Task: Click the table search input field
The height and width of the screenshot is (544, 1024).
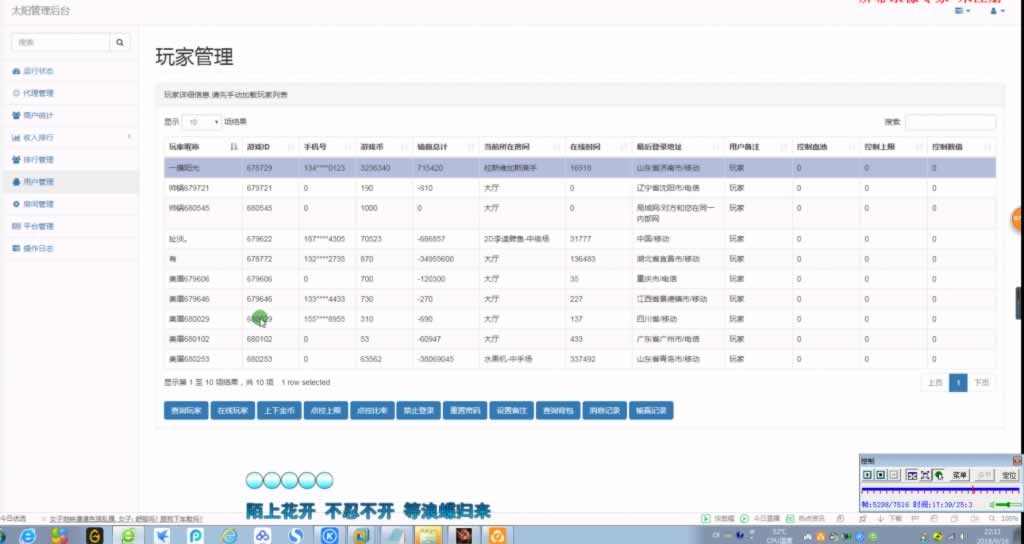Action: [x=950, y=122]
